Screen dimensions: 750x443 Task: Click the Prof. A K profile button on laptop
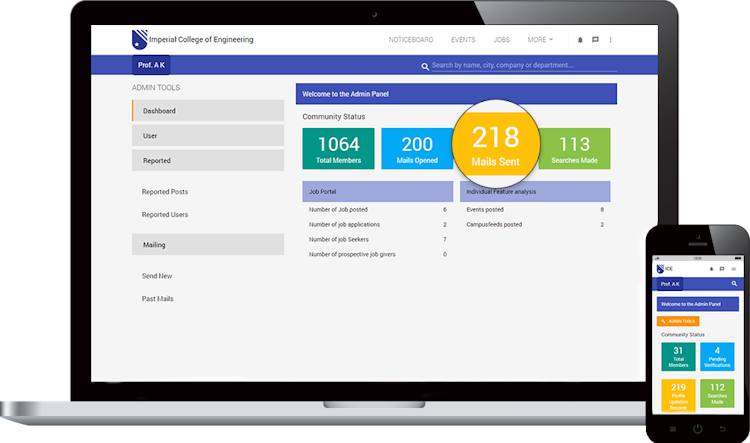tap(151, 65)
